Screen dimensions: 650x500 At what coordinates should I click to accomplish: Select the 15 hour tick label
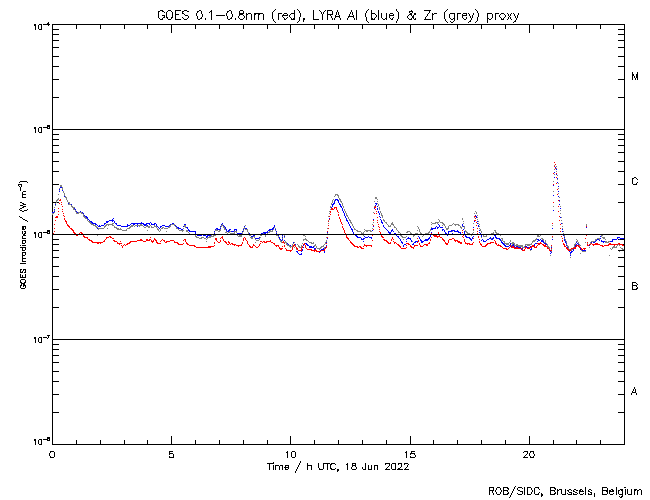410,454
